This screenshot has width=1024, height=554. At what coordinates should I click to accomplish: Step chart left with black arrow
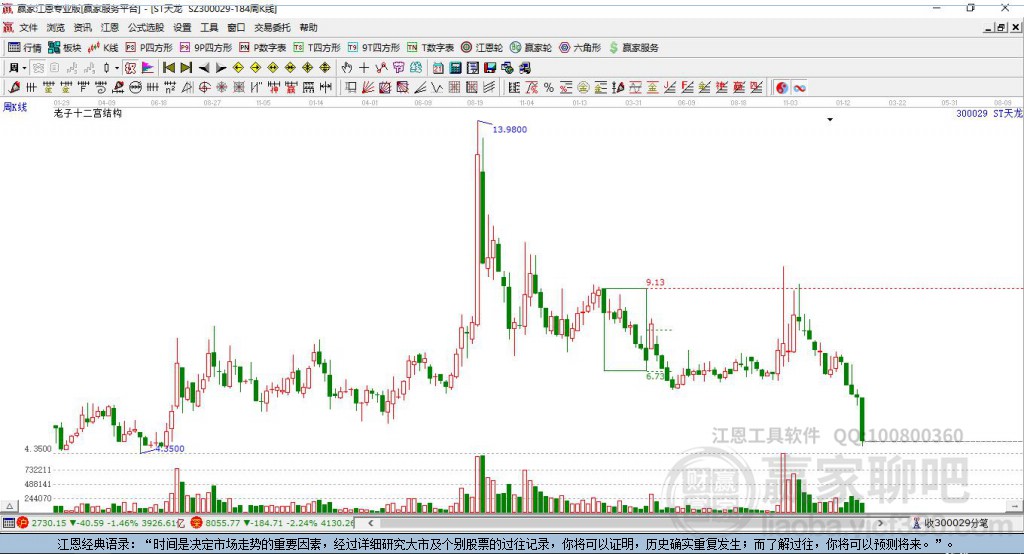[204, 68]
